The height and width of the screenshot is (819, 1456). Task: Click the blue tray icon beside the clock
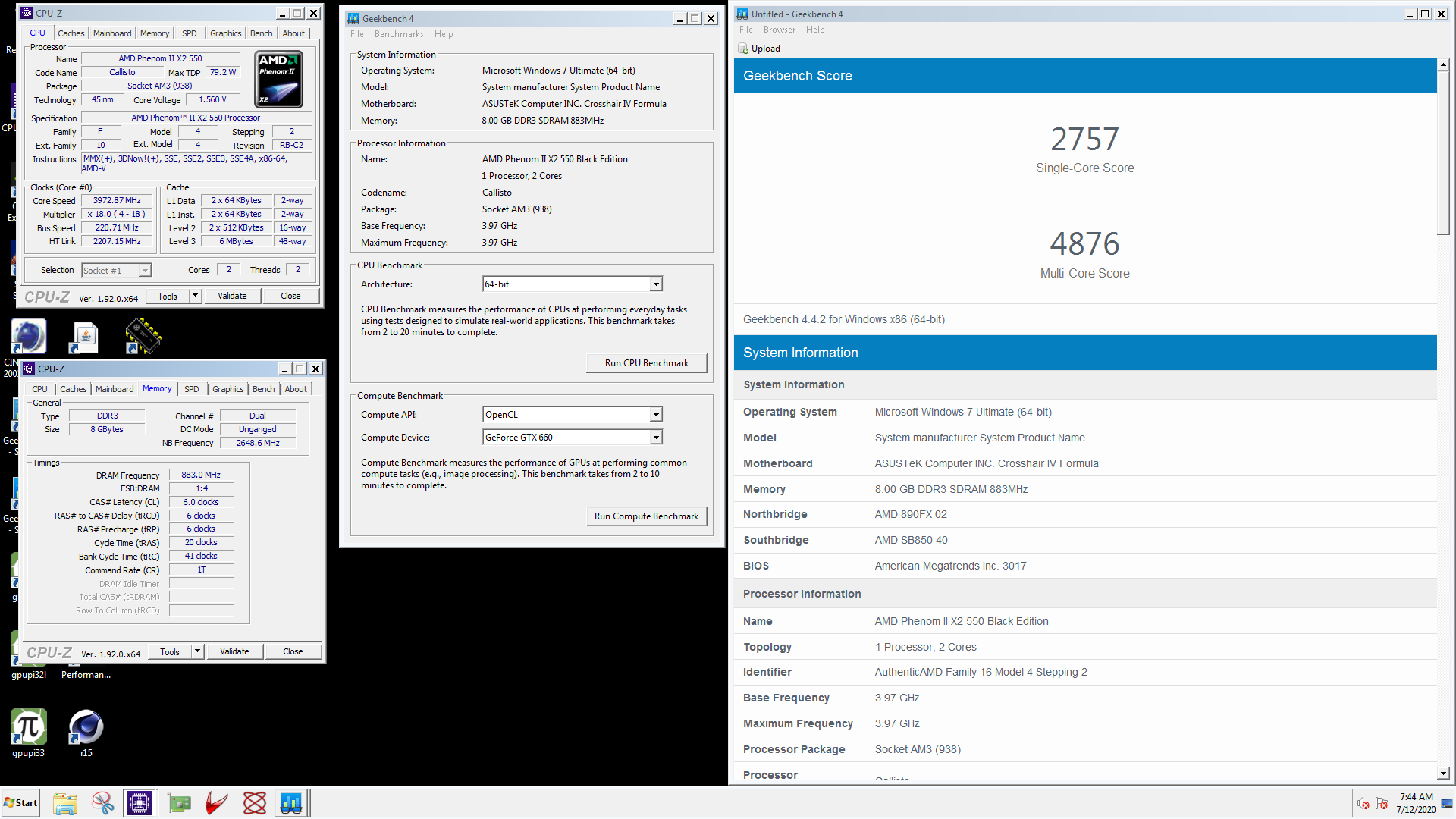(1448, 804)
